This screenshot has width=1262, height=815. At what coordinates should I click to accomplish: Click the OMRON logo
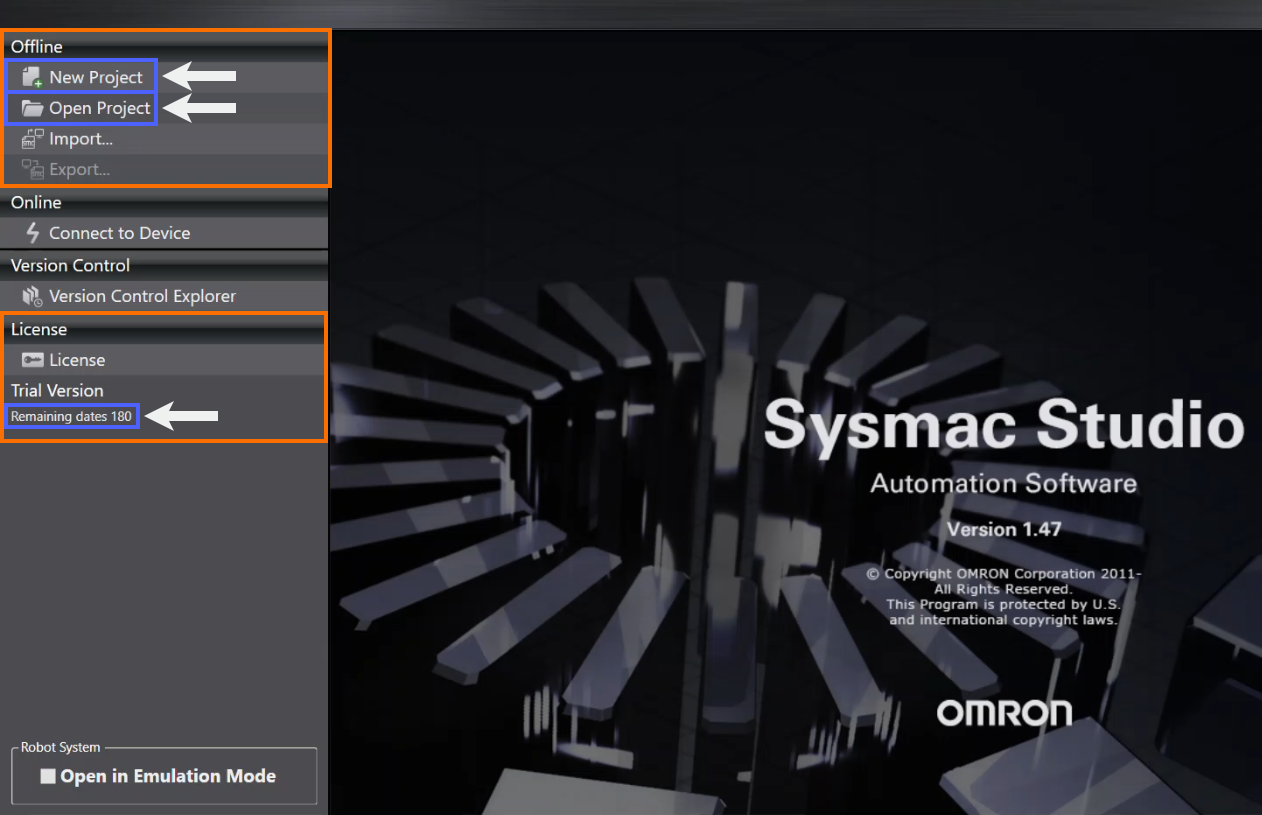coord(1004,713)
